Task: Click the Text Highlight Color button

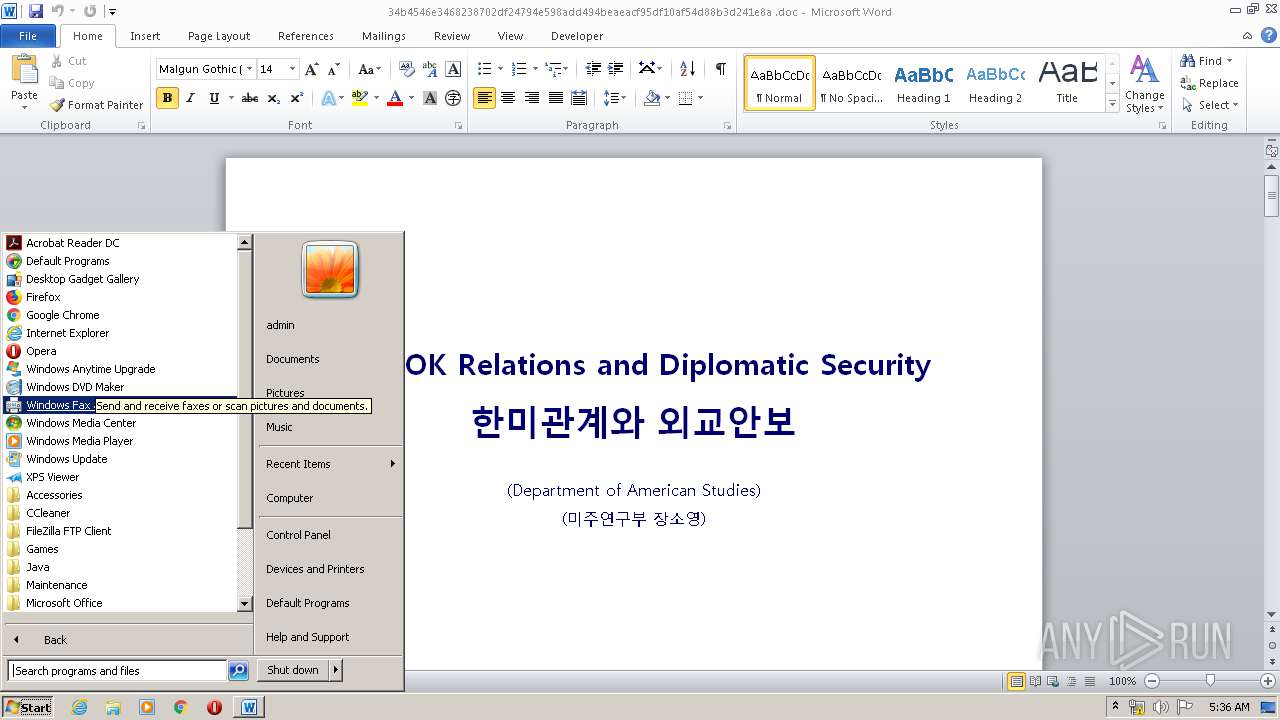Action: point(360,98)
